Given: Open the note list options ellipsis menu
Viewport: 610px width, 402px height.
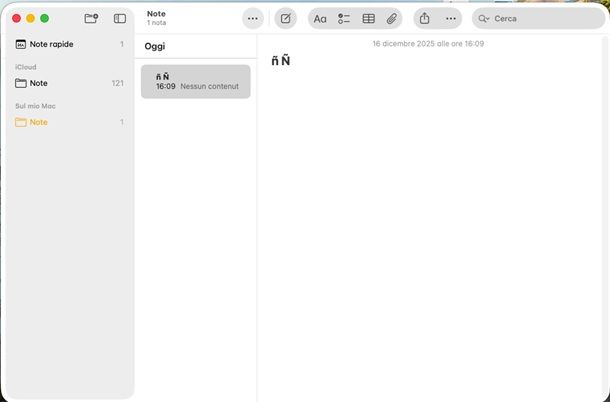Looking at the screenshot, I should pyautogui.click(x=253, y=18).
